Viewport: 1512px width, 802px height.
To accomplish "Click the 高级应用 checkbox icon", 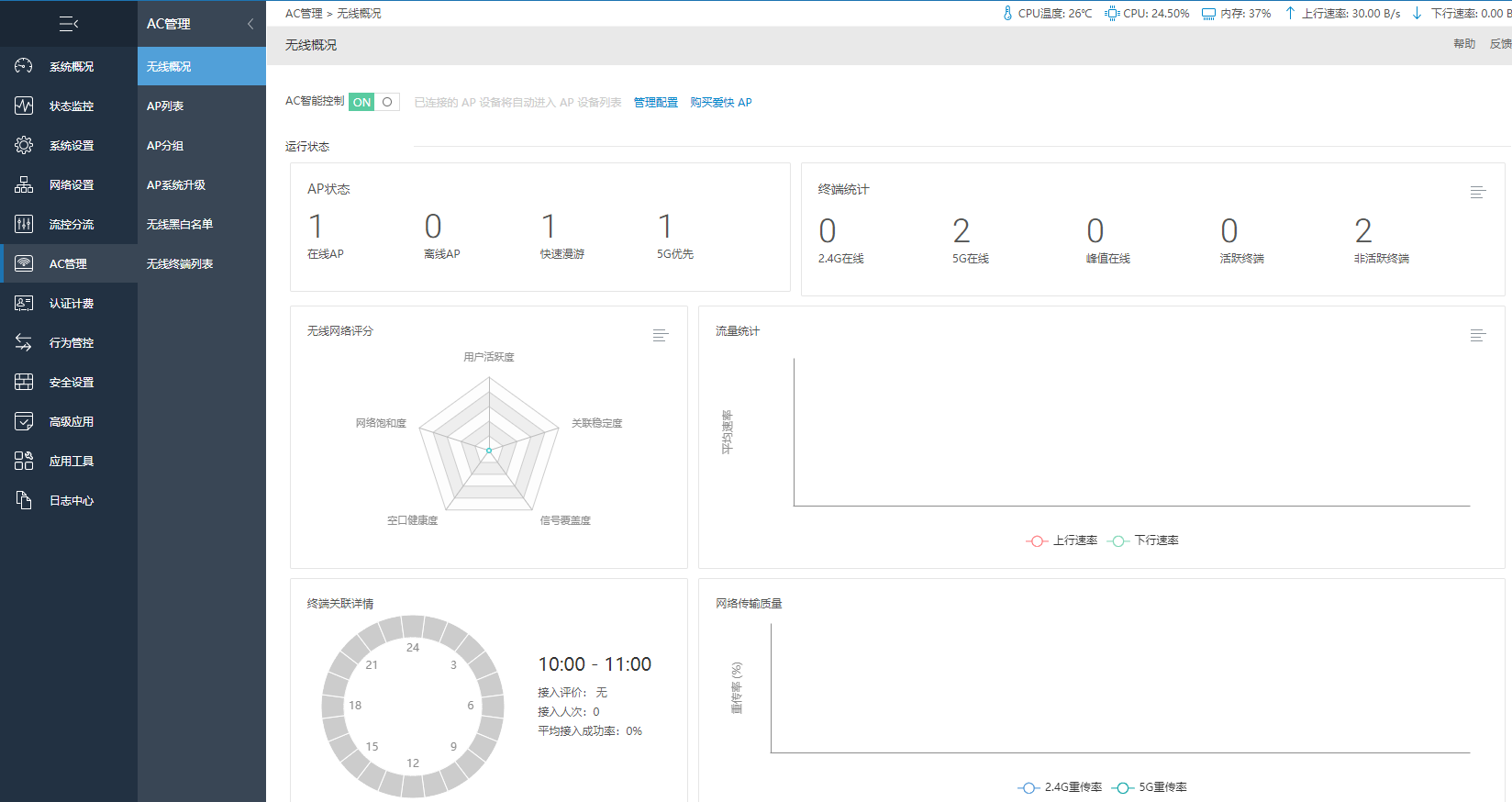I will (x=24, y=421).
